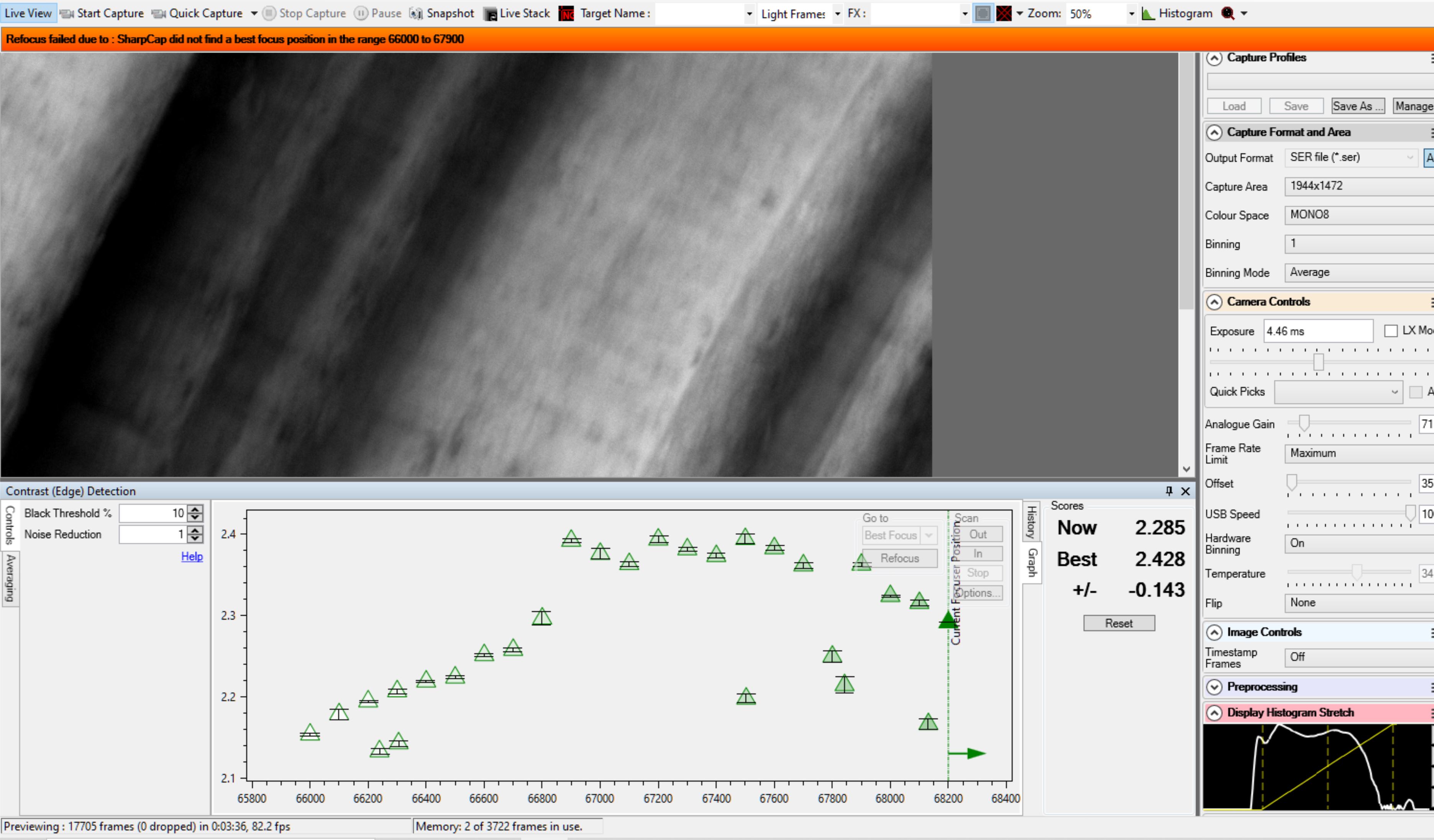The width and height of the screenshot is (1434, 840).
Task: Click Save As in Capture Profiles
Action: point(1358,106)
